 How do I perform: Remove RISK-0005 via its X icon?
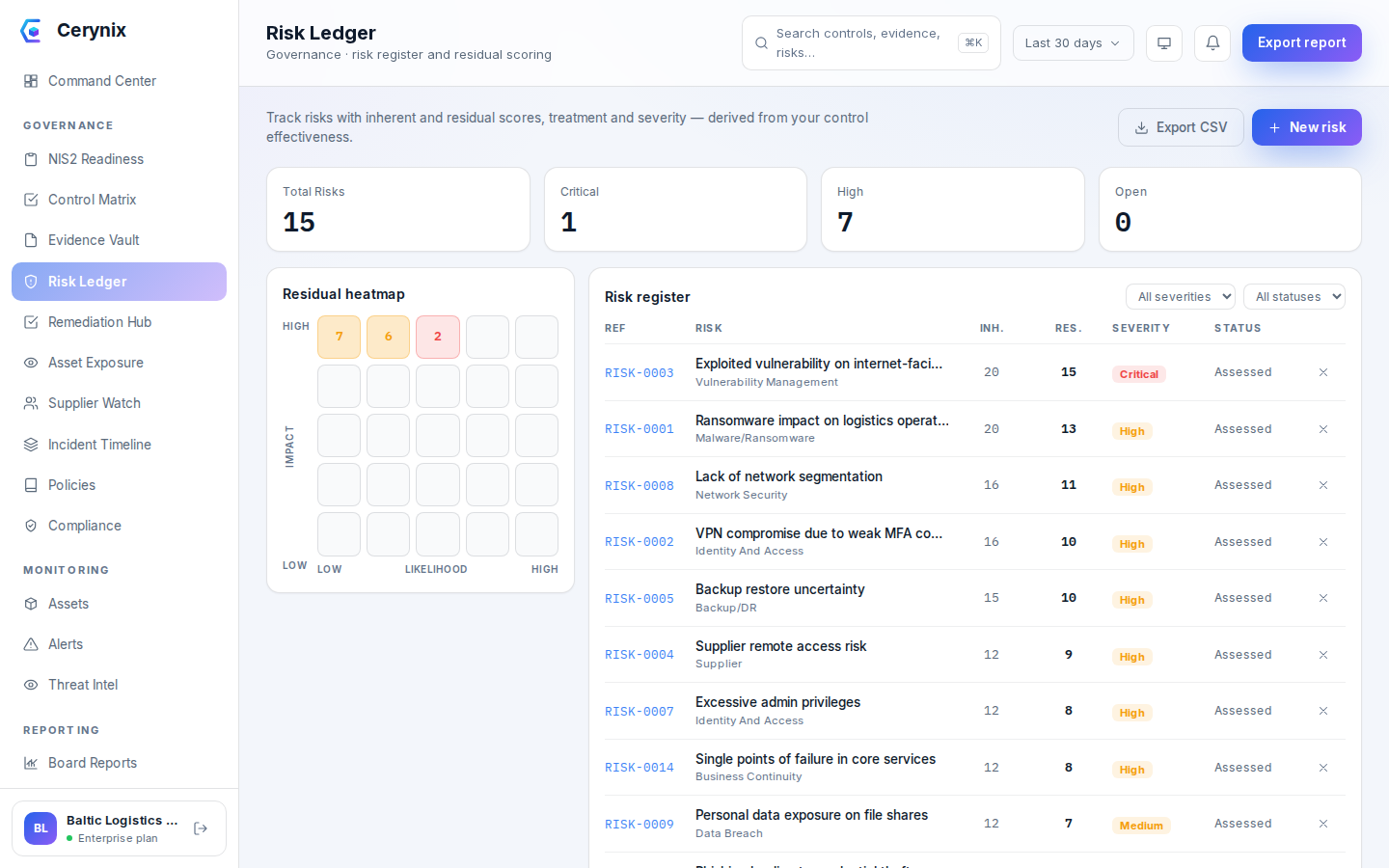[x=1323, y=598]
